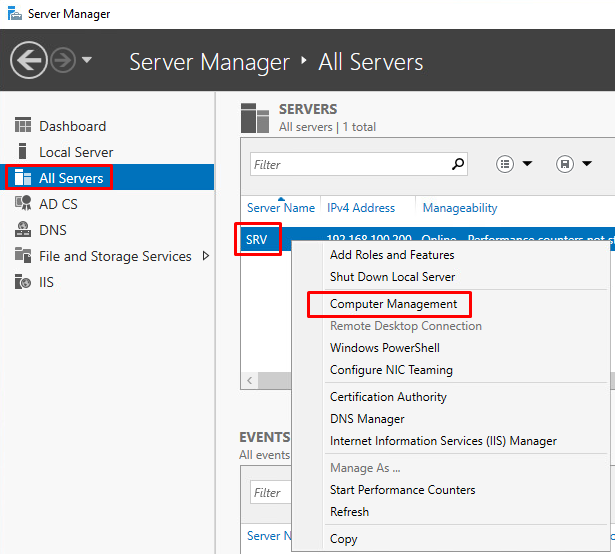Open dropdown arrow next to save query

(587, 164)
